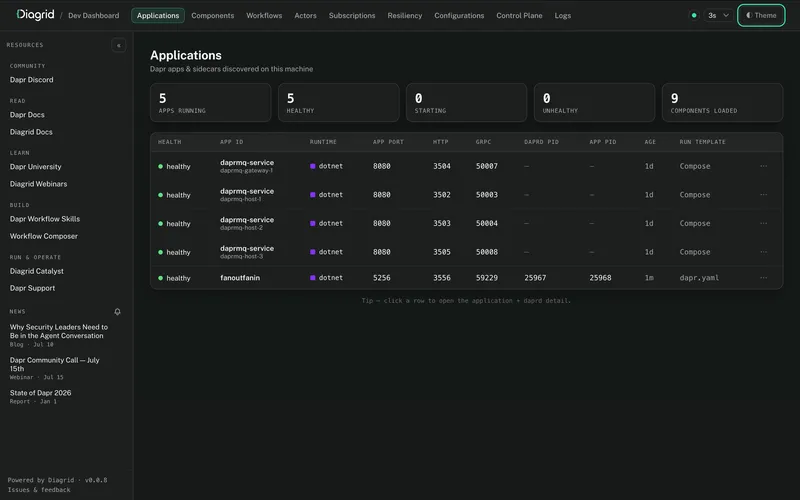The image size is (800, 500).
Task: Click the GRPC column header
Action: click(483, 142)
